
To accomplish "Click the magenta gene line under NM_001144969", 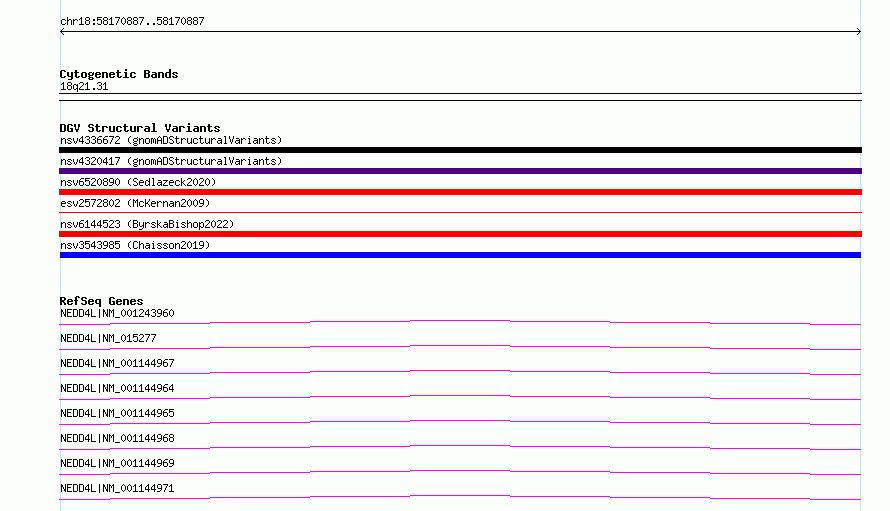I will (x=460, y=472).
